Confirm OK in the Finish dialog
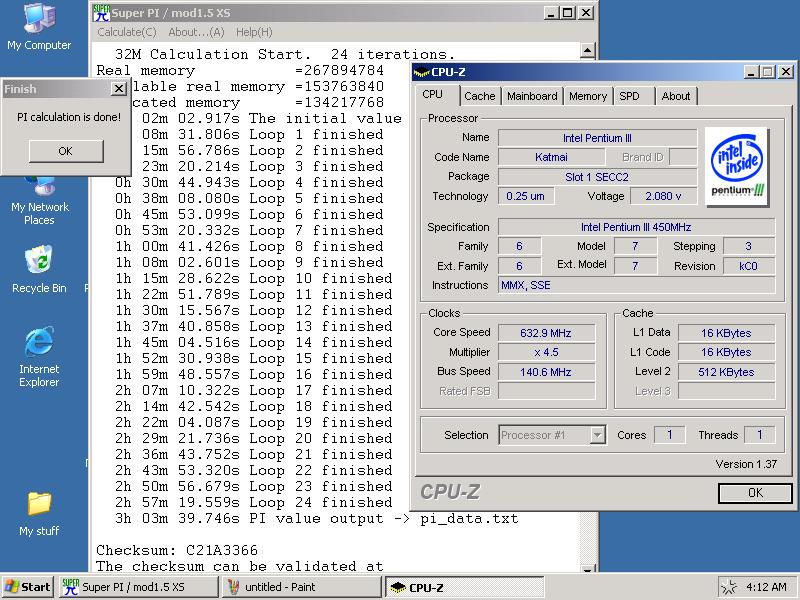This screenshot has height=600, width=800. point(66,151)
